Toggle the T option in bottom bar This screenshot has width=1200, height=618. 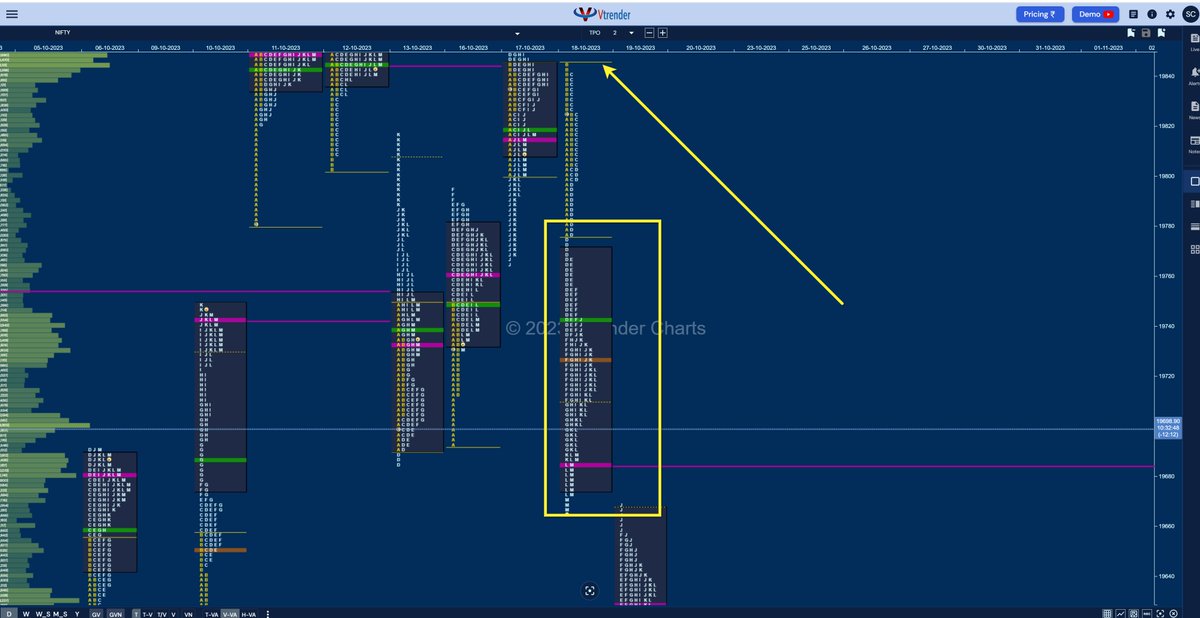tap(136, 613)
